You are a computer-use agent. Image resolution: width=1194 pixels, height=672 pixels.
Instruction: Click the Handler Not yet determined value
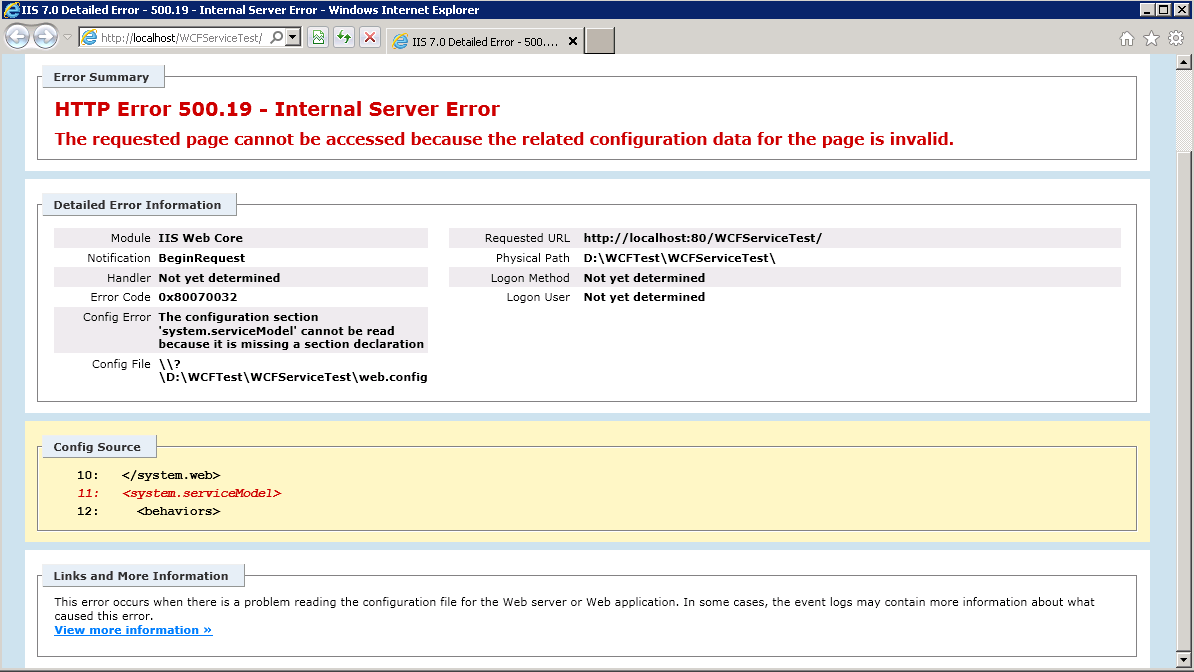[219, 278]
